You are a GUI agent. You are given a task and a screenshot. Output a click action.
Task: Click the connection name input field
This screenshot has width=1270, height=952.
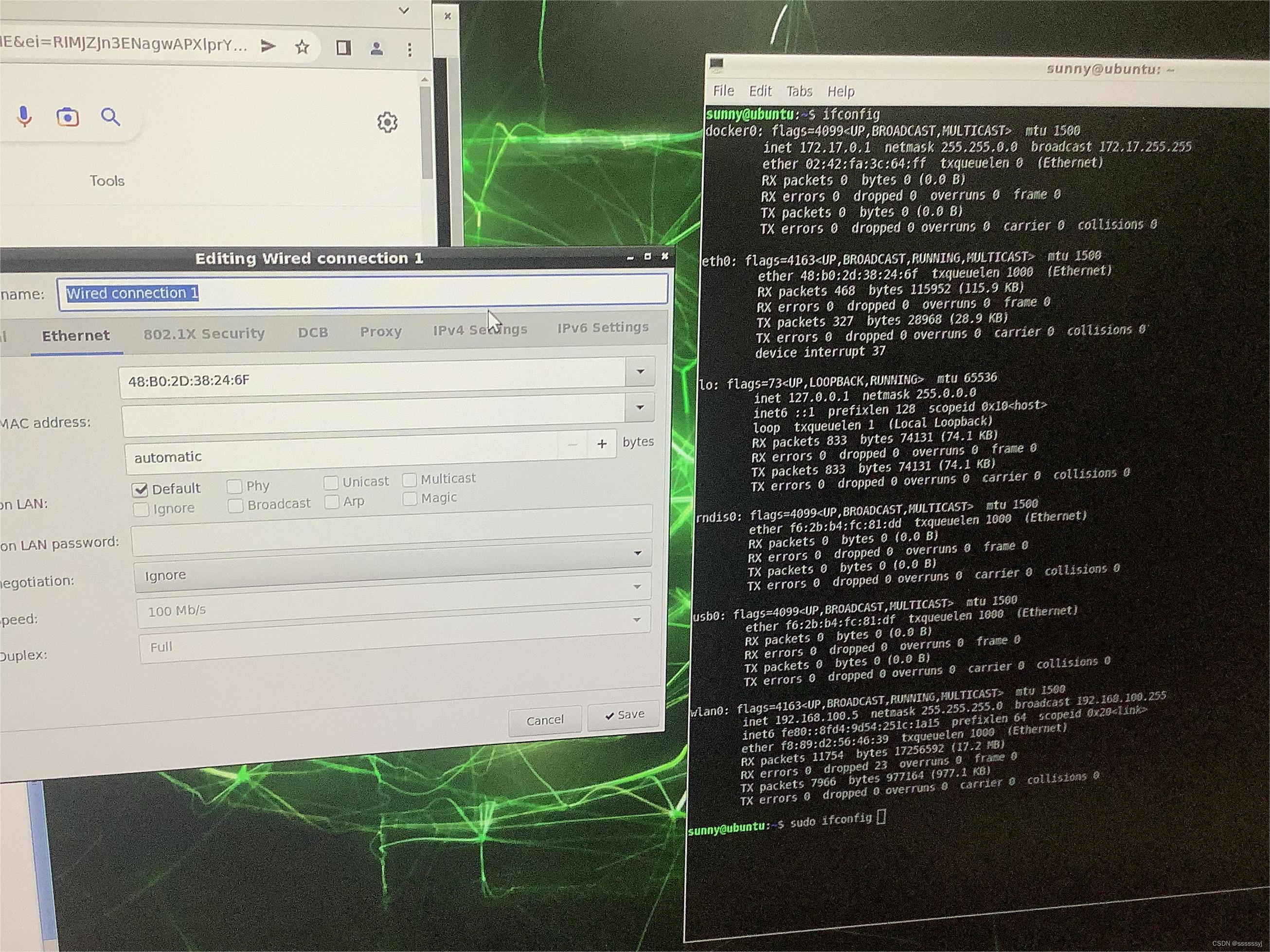pyautogui.click(x=362, y=292)
